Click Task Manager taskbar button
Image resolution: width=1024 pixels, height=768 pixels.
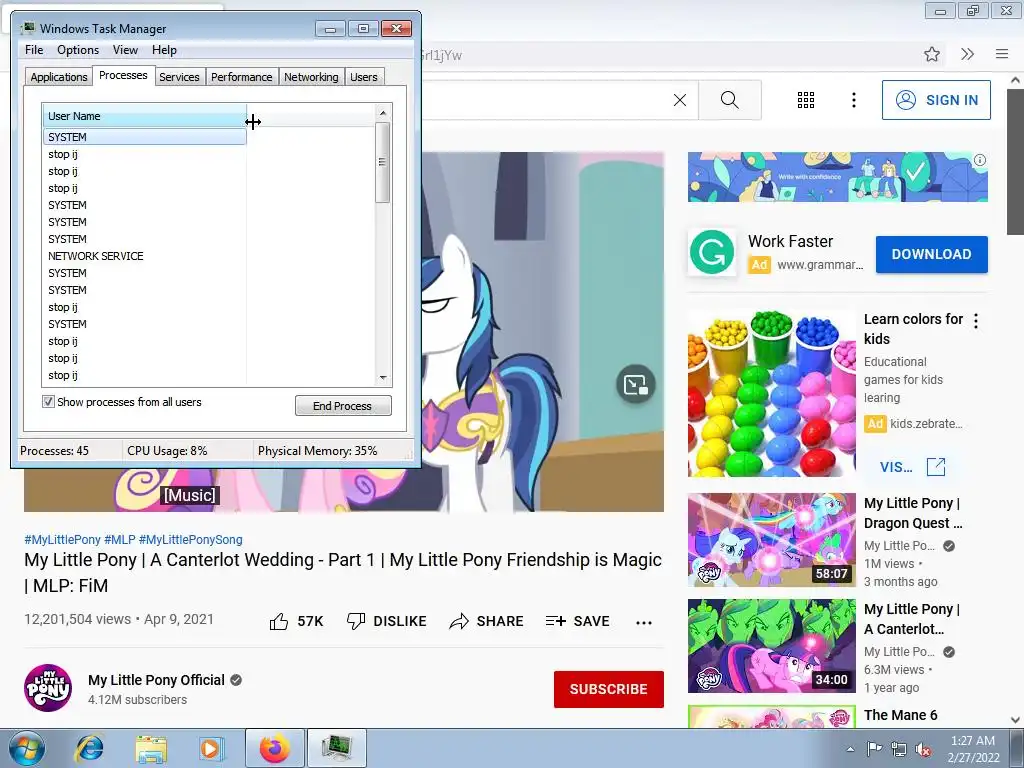tap(337, 748)
